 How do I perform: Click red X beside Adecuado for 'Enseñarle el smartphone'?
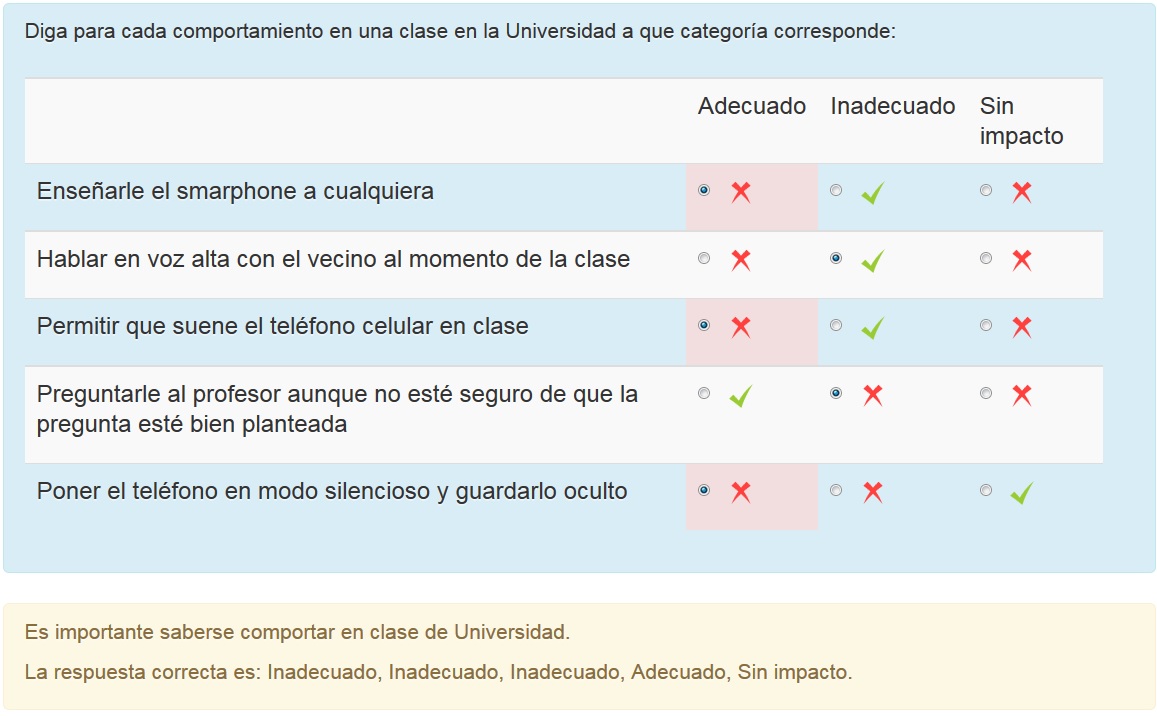coord(740,192)
